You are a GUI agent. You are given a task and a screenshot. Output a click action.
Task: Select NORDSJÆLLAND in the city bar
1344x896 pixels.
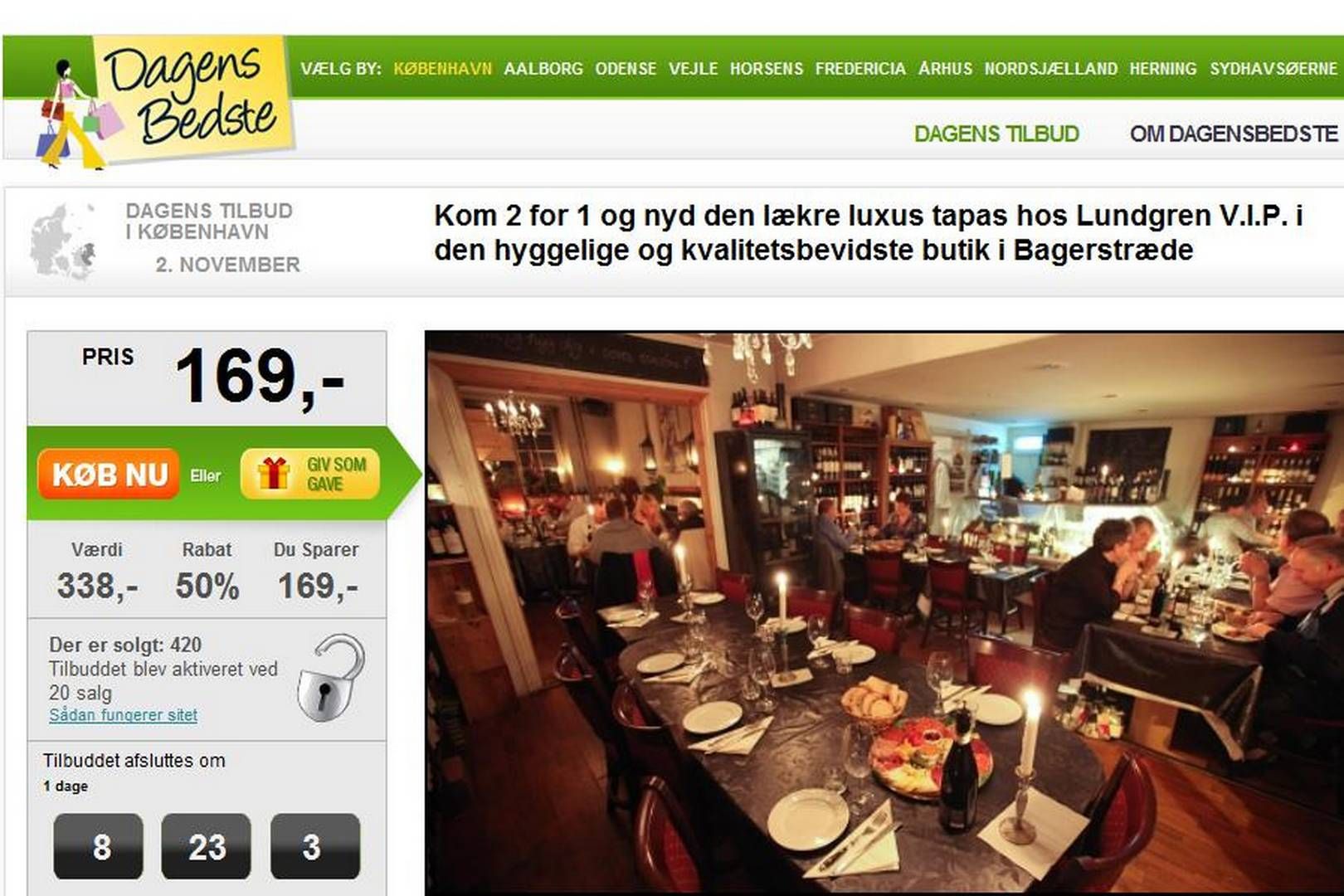coord(1051,69)
